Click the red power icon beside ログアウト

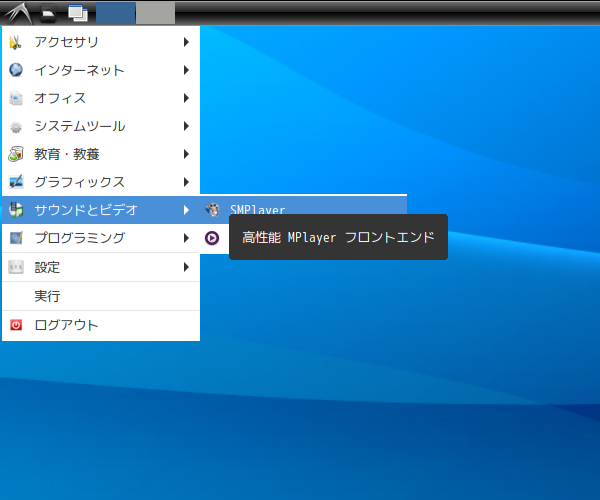(x=16, y=325)
